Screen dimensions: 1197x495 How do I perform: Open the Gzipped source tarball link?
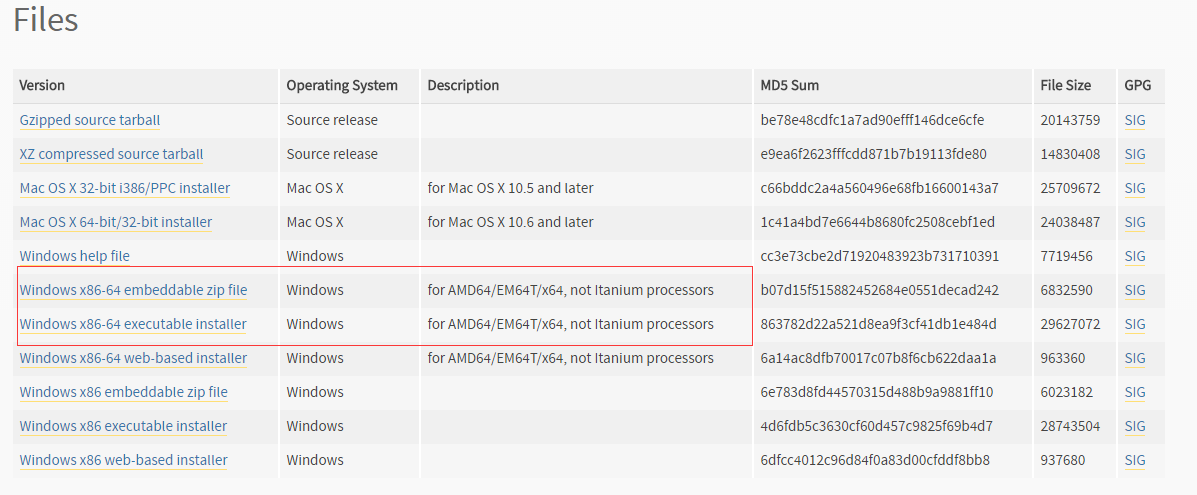[x=89, y=120]
